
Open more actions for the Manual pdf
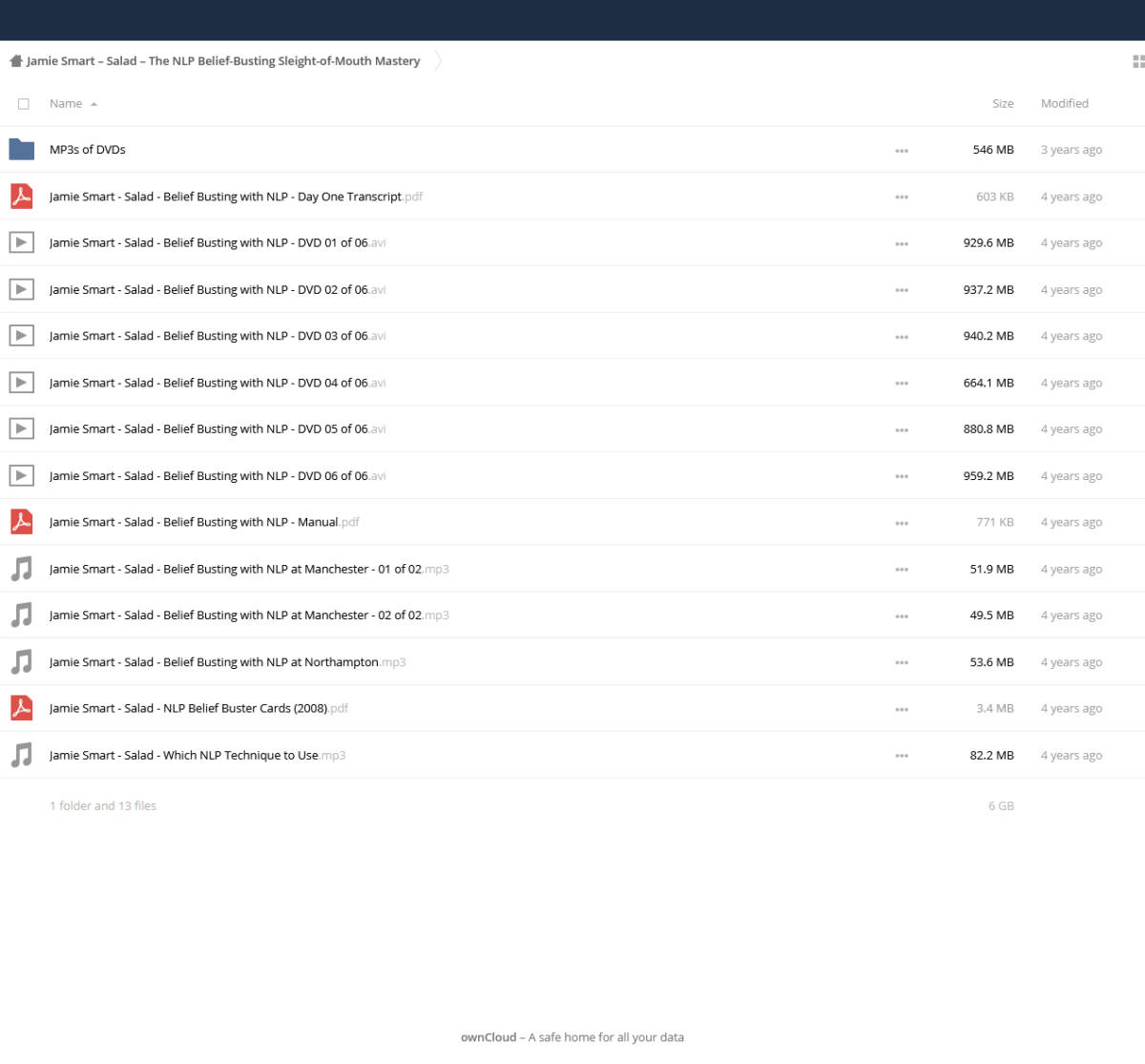902,523
